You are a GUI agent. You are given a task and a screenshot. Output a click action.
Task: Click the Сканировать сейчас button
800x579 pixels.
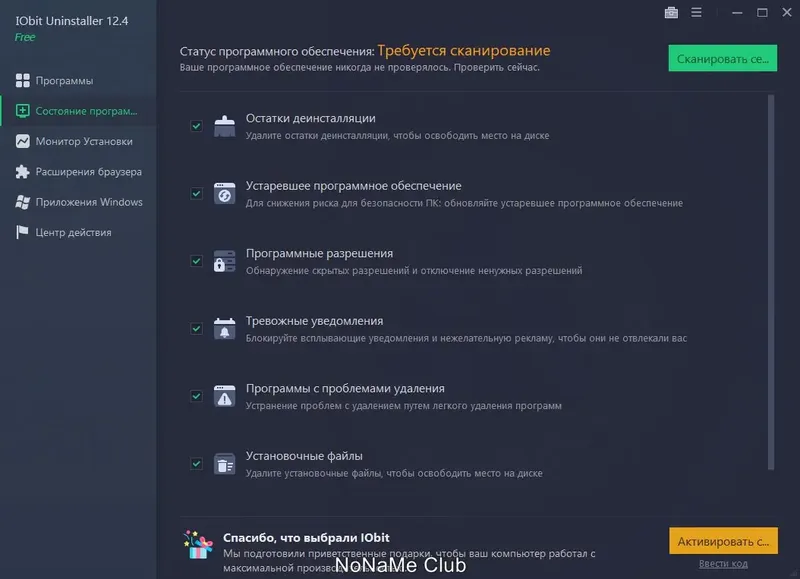pos(722,58)
